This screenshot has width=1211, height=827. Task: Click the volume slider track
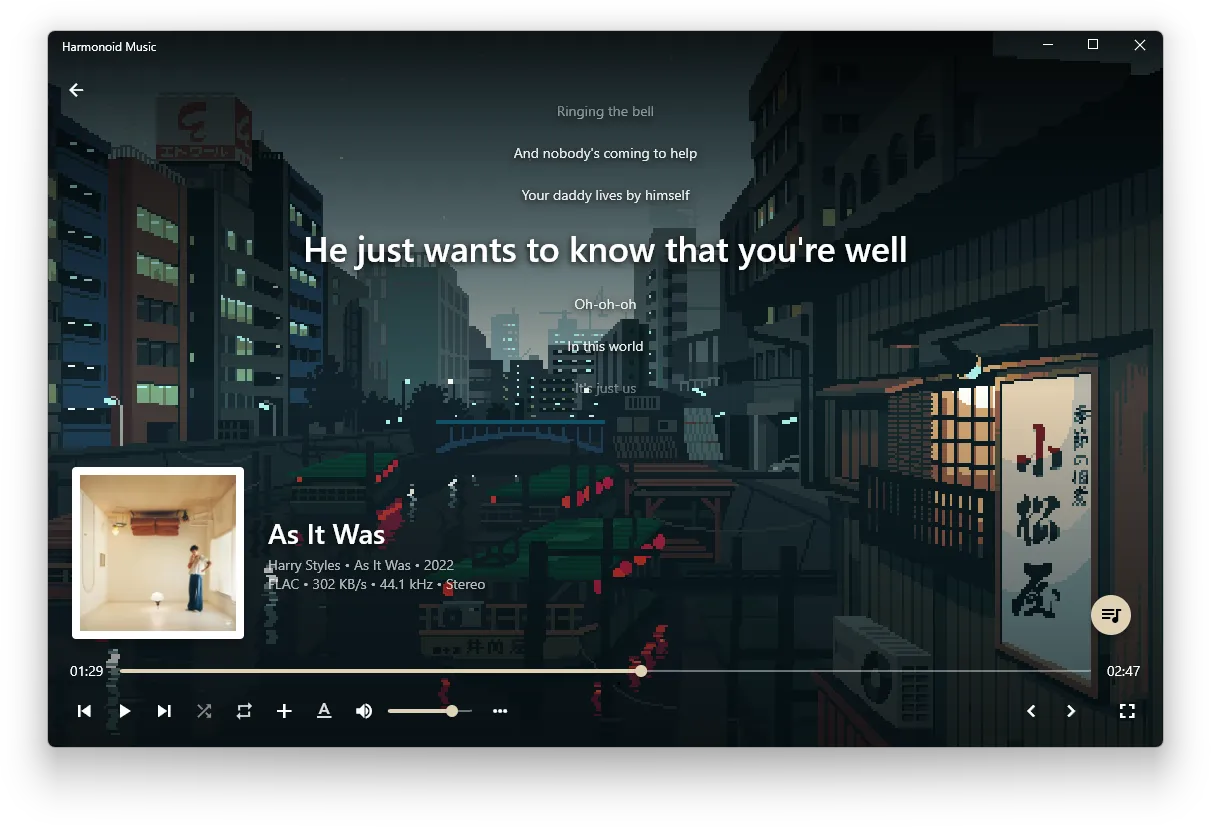(x=430, y=711)
